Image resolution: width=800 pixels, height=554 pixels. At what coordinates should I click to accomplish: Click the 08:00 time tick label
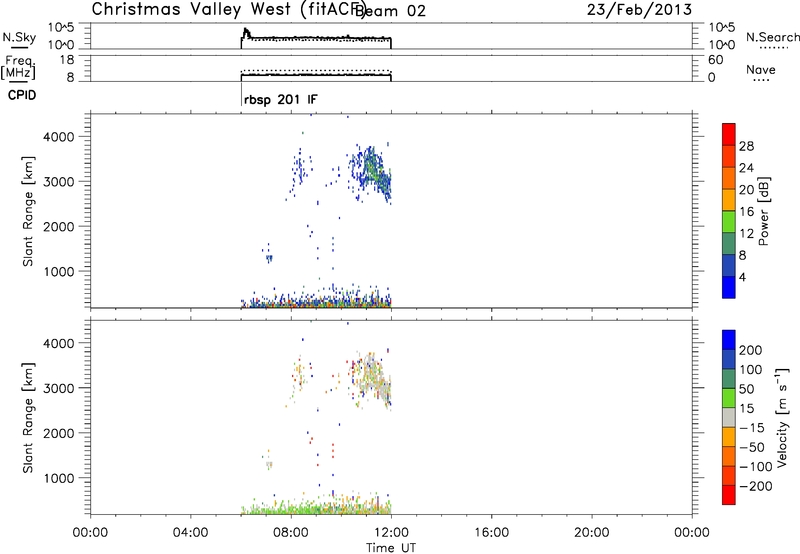tap(291, 533)
